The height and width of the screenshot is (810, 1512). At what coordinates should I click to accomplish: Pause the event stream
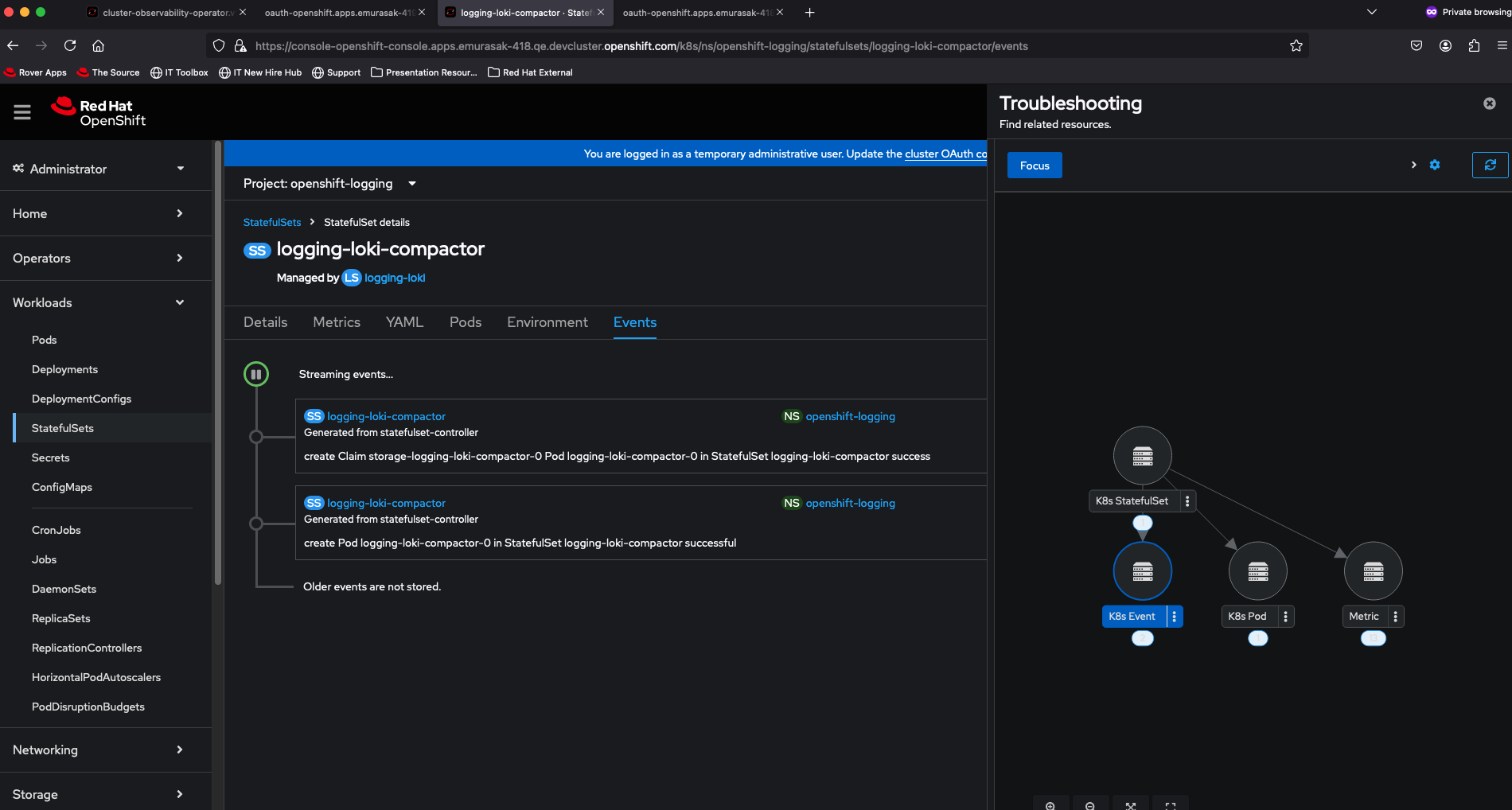(x=256, y=374)
